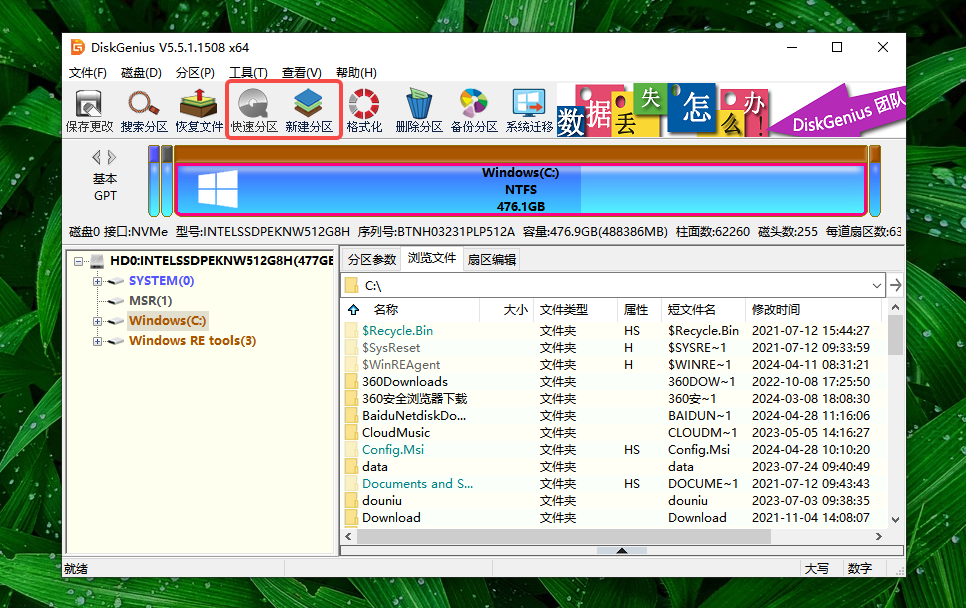Viewport: 966px width, 608px height.
Task: Click the small first partition block in disk map
Action: coord(154,180)
